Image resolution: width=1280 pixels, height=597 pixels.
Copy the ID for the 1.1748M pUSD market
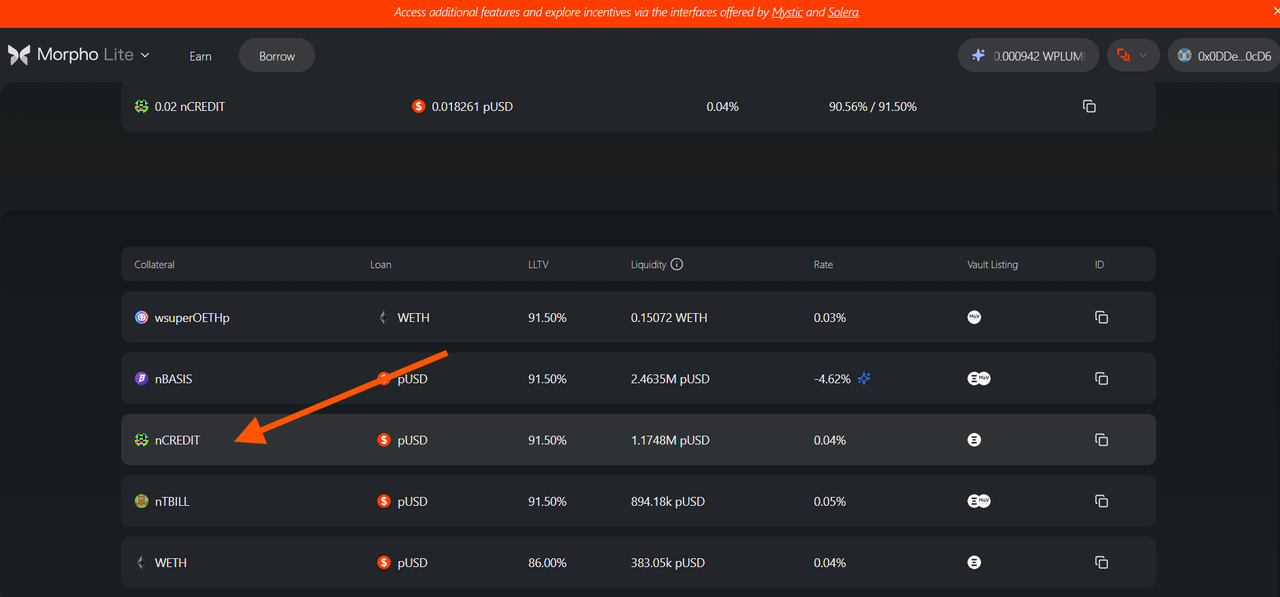click(x=1101, y=440)
